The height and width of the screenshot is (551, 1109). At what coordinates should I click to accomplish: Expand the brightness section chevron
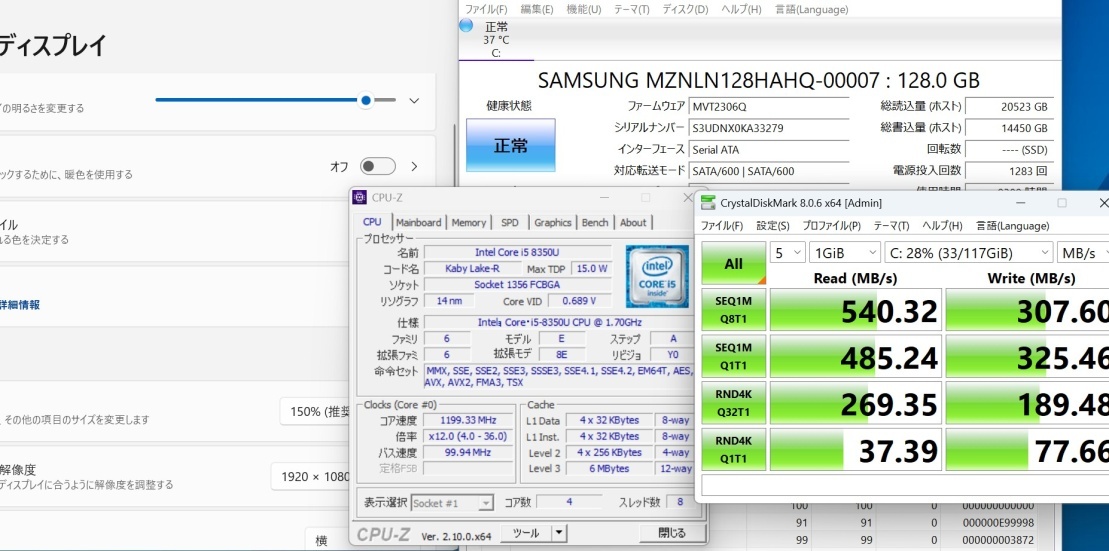pyautogui.click(x=414, y=100)
